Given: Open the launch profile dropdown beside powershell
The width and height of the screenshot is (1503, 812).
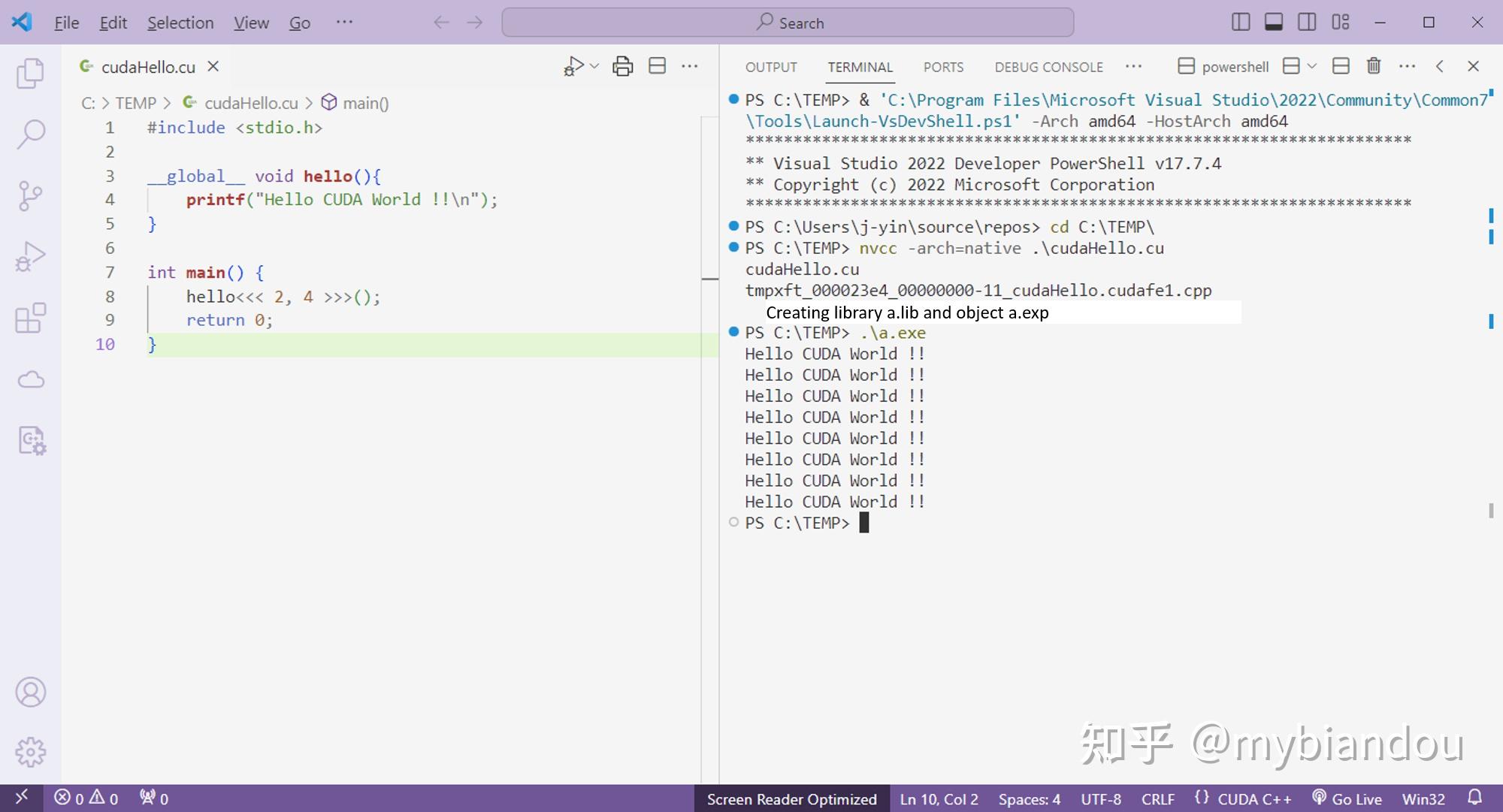Looking at the screenshot, I should 1312,66.
